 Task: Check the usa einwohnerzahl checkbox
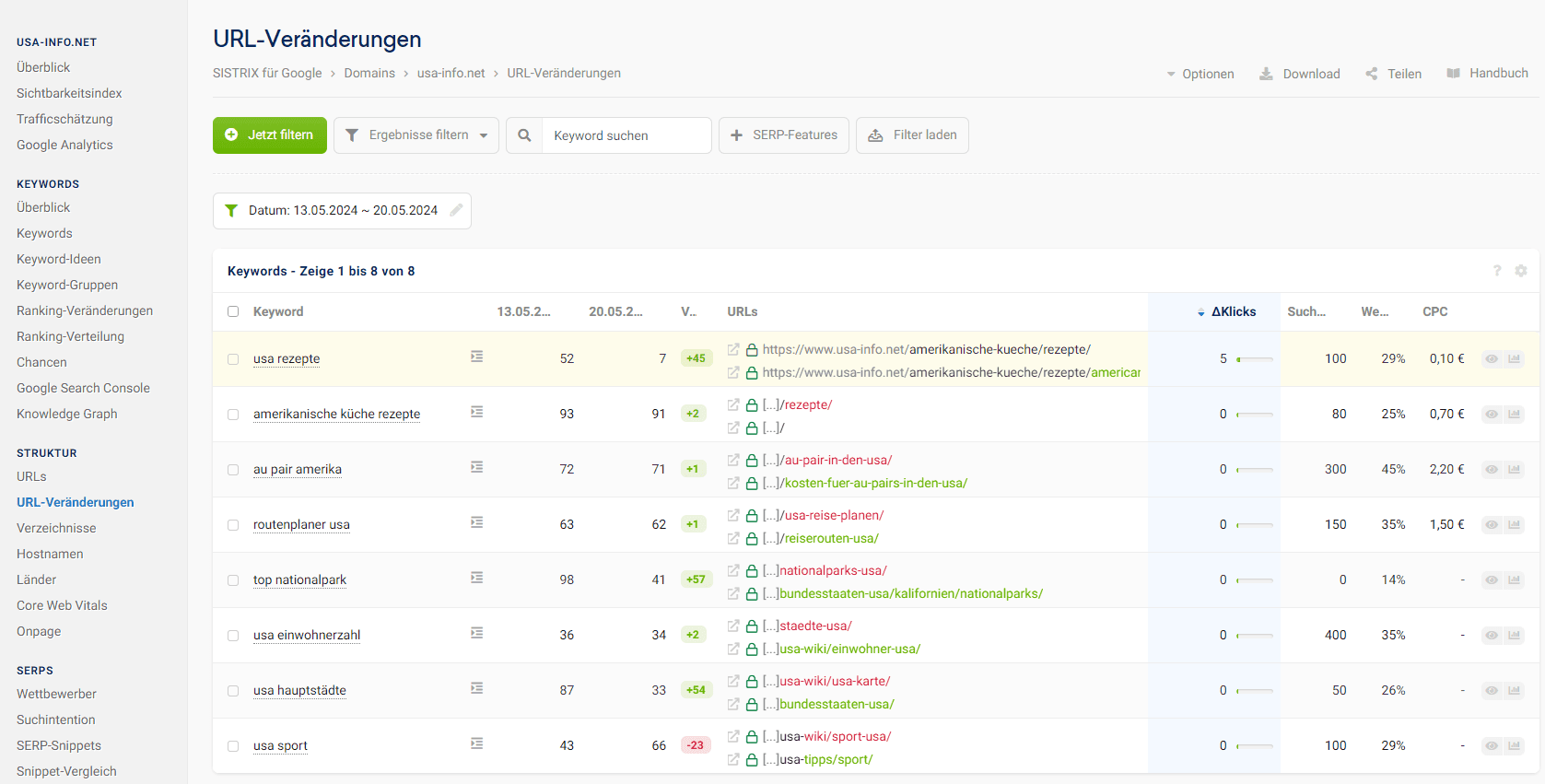pyautogui.click(x=233, y=636)
